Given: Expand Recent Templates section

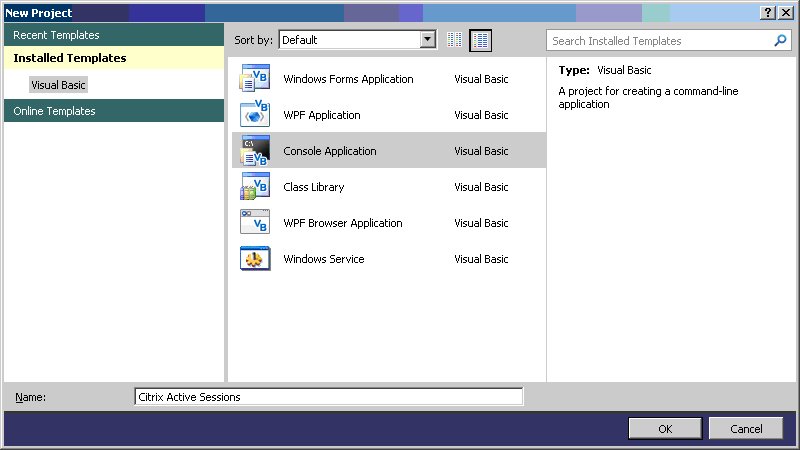Looking at the screenshot, I should coord(114,35).
